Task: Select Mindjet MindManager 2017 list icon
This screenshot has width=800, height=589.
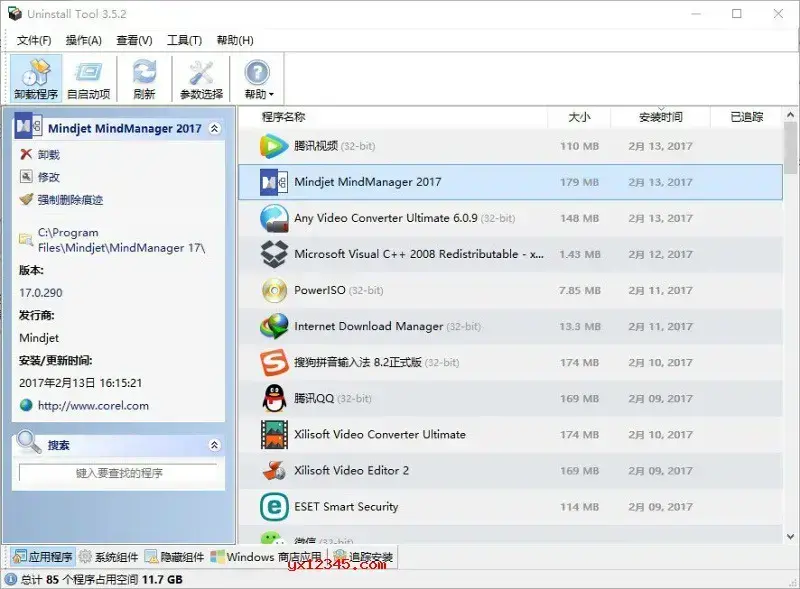Action: coord(274,182)
